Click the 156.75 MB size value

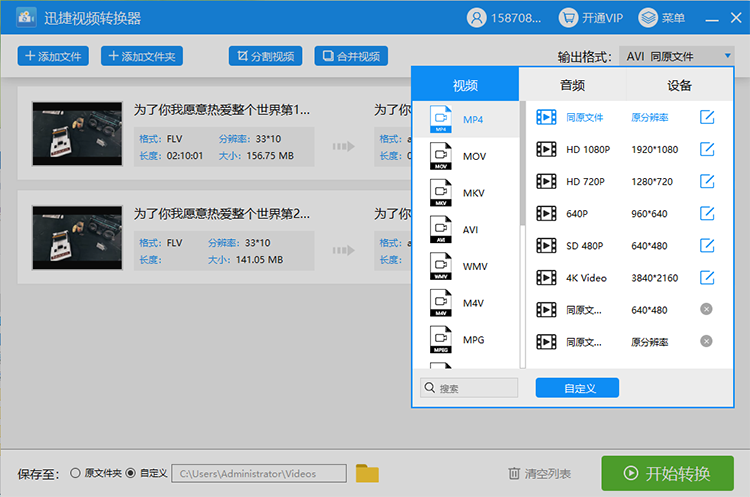point(270,156)
